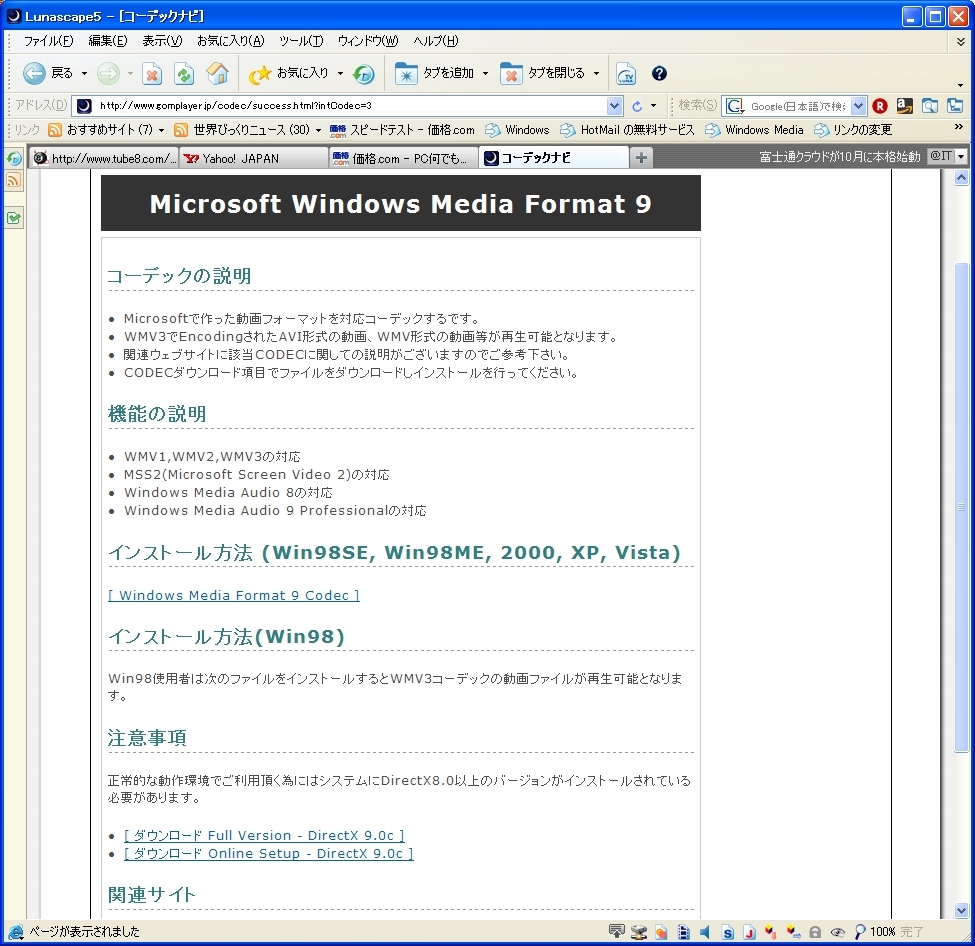Switch to the tube8.com tab
Image resolution: width=975 pixels, height=946 pixels.
[104, 159]
